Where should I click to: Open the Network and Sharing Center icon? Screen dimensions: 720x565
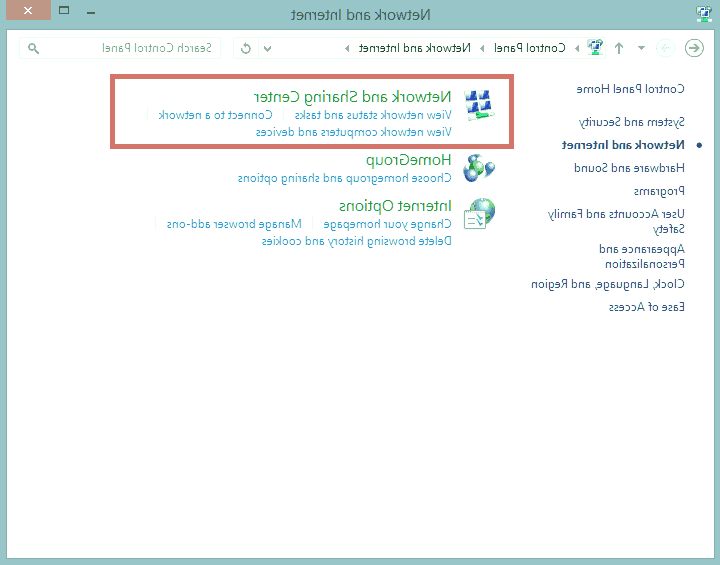[x=479, y=105]
